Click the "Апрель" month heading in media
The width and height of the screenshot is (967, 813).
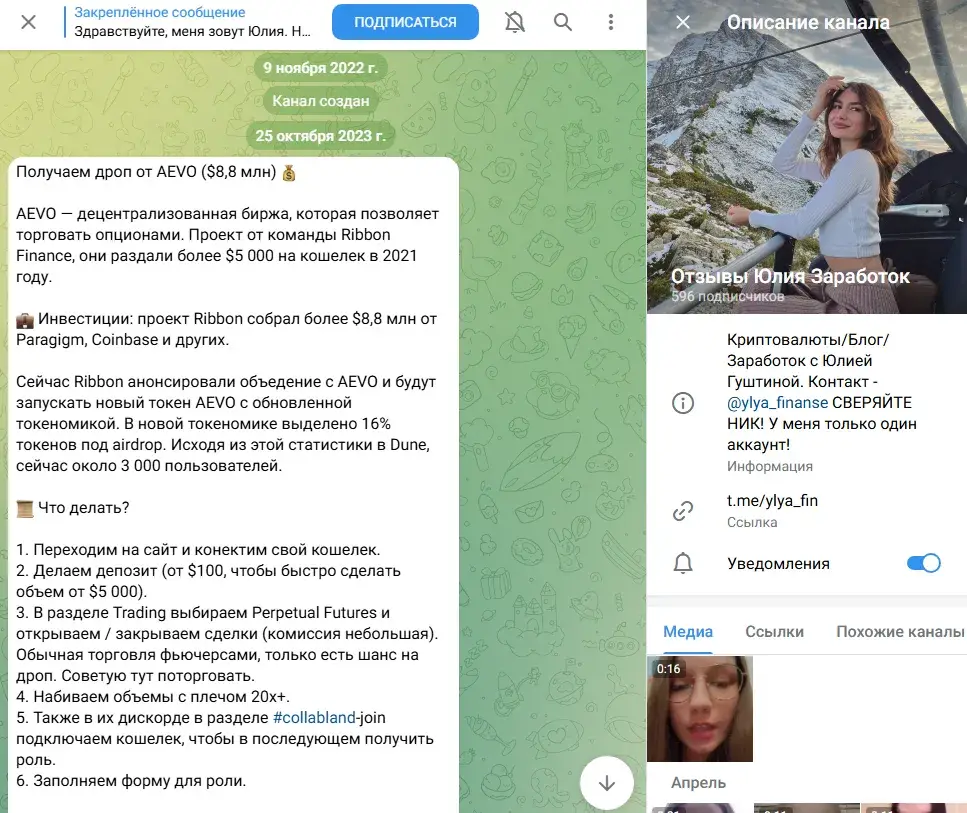point(698,783)
